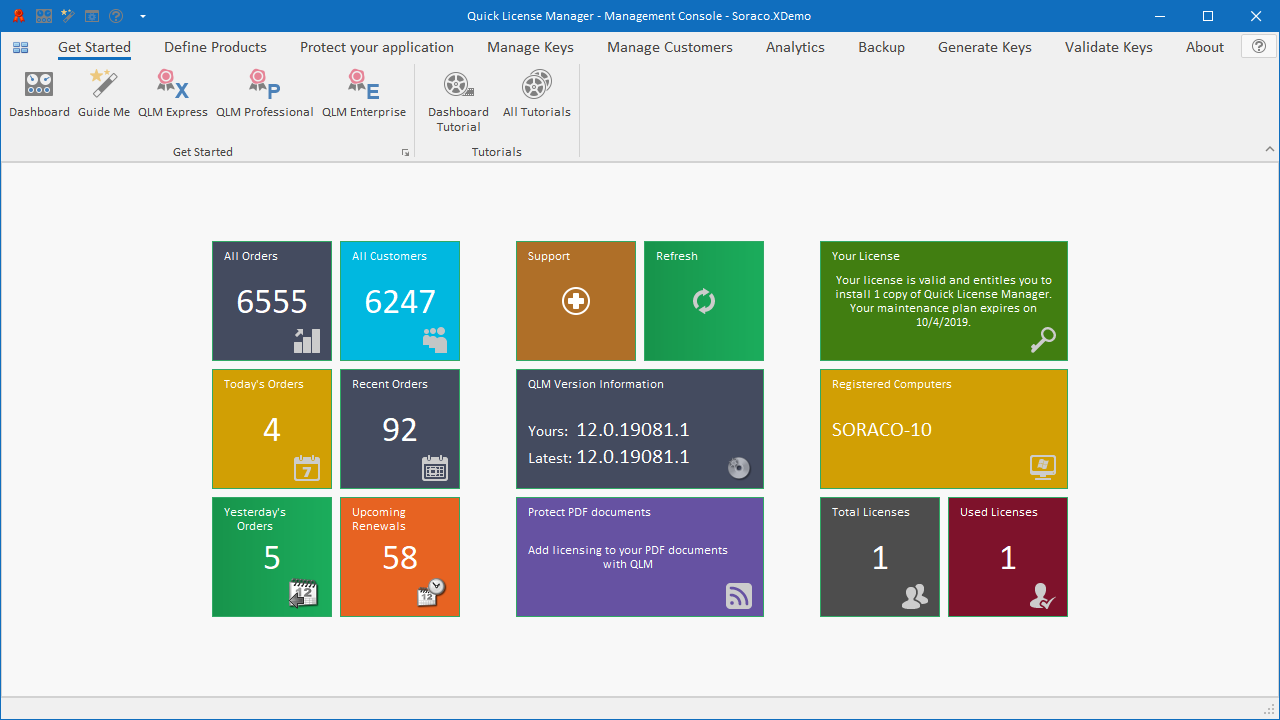Click the calendar icon in Yesterday's Orders

point(303,595)
